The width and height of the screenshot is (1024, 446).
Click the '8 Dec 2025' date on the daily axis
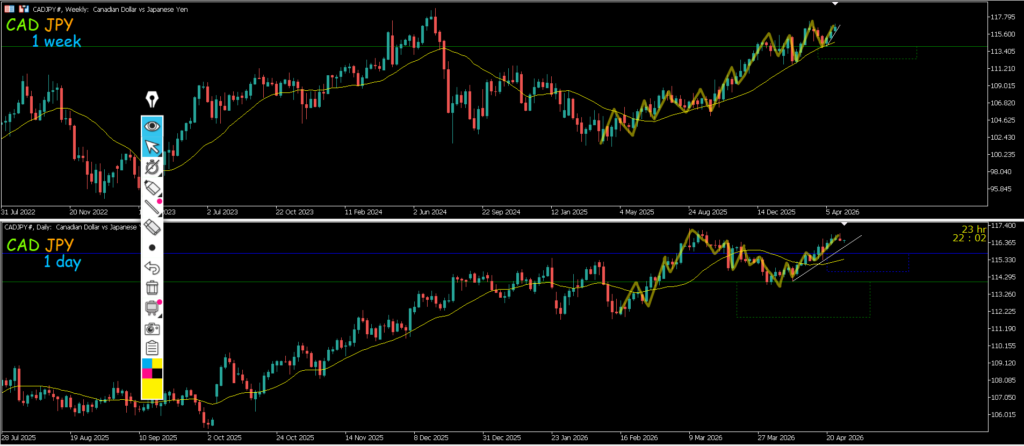tap(430, 439)
